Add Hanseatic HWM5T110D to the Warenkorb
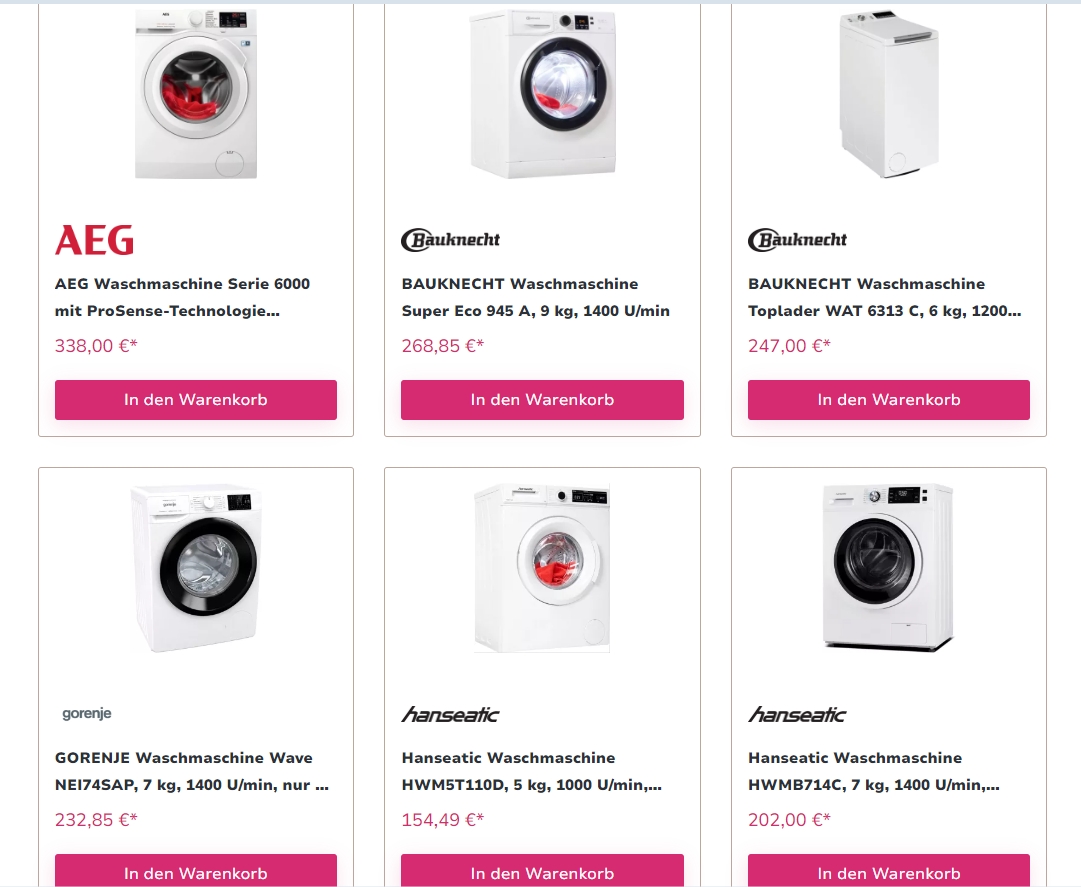 pyautogui.click(x=543, y=870)
